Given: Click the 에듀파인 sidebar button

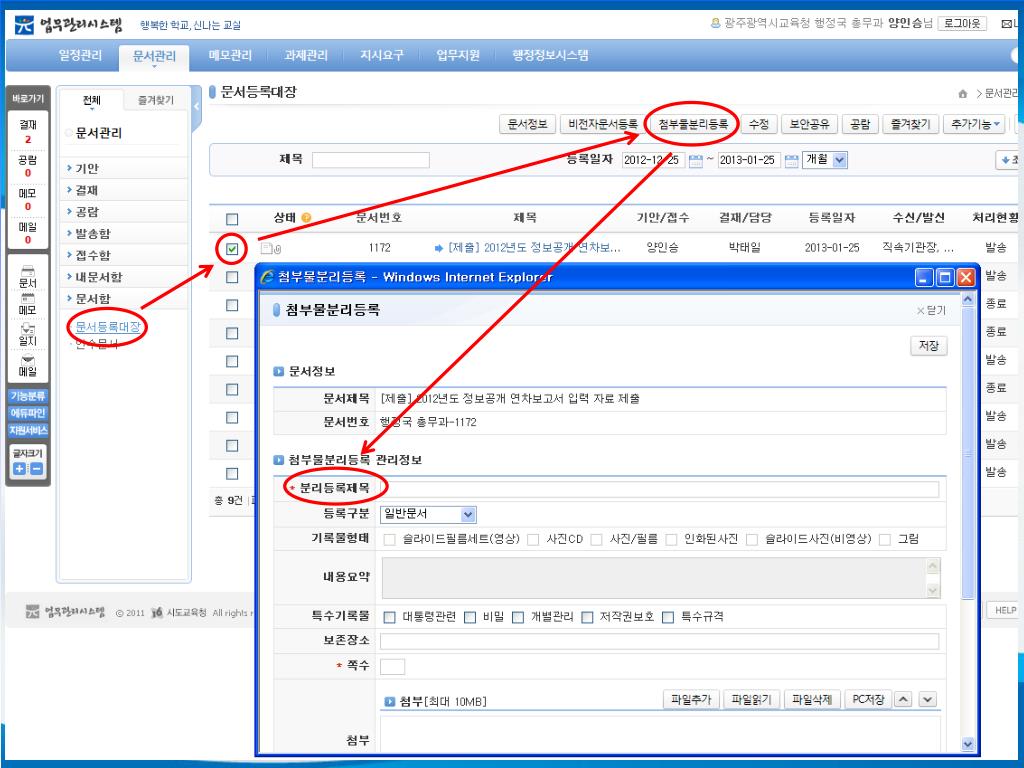Looking at the screenshot, I should pos(28,413).
